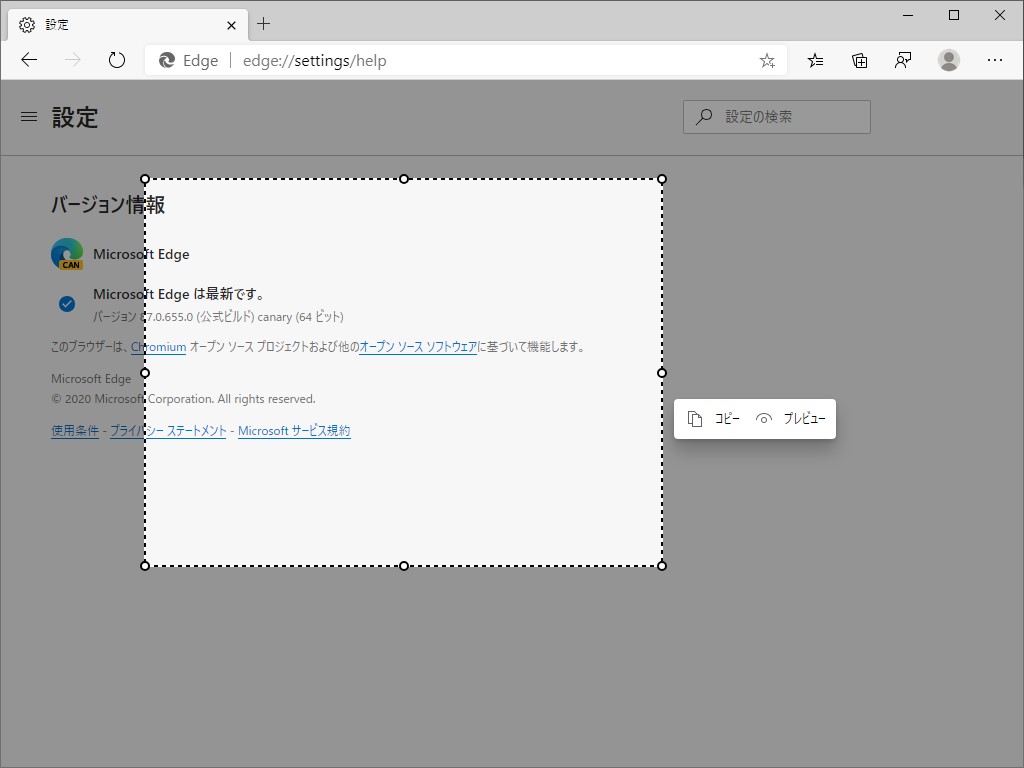Open the Microsoft サービス規約 link
The width and height of the screenshot is (1024, 768).
coord(294,431)
